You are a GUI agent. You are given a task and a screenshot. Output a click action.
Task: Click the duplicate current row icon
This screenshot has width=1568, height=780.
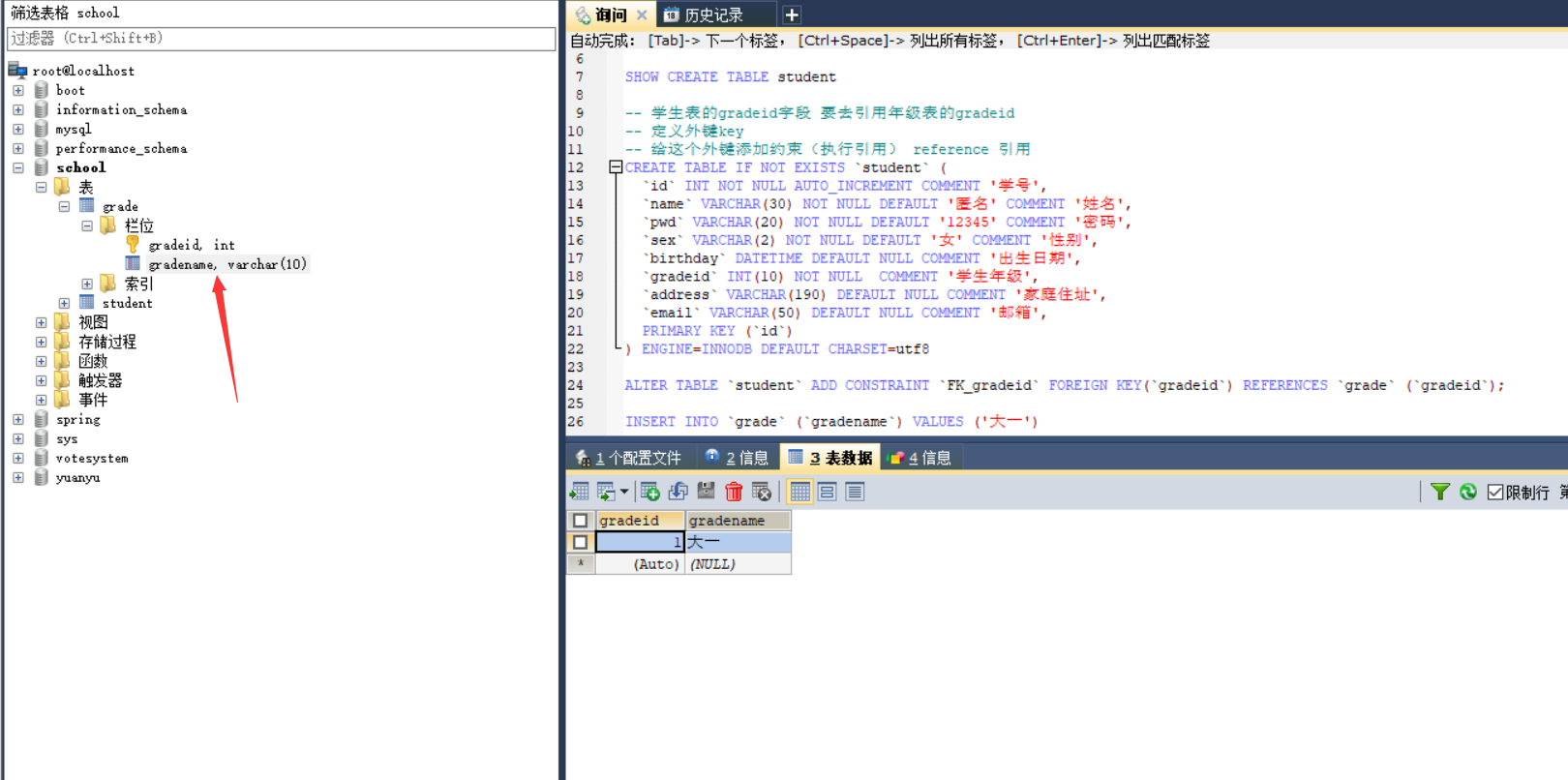click(x=678, y=492)
